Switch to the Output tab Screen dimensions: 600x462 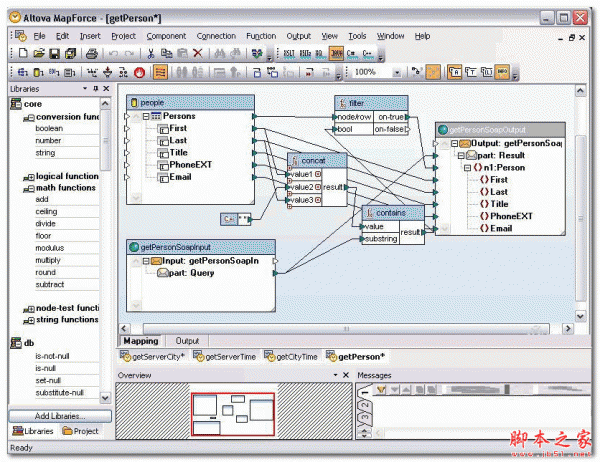[187, 341]
